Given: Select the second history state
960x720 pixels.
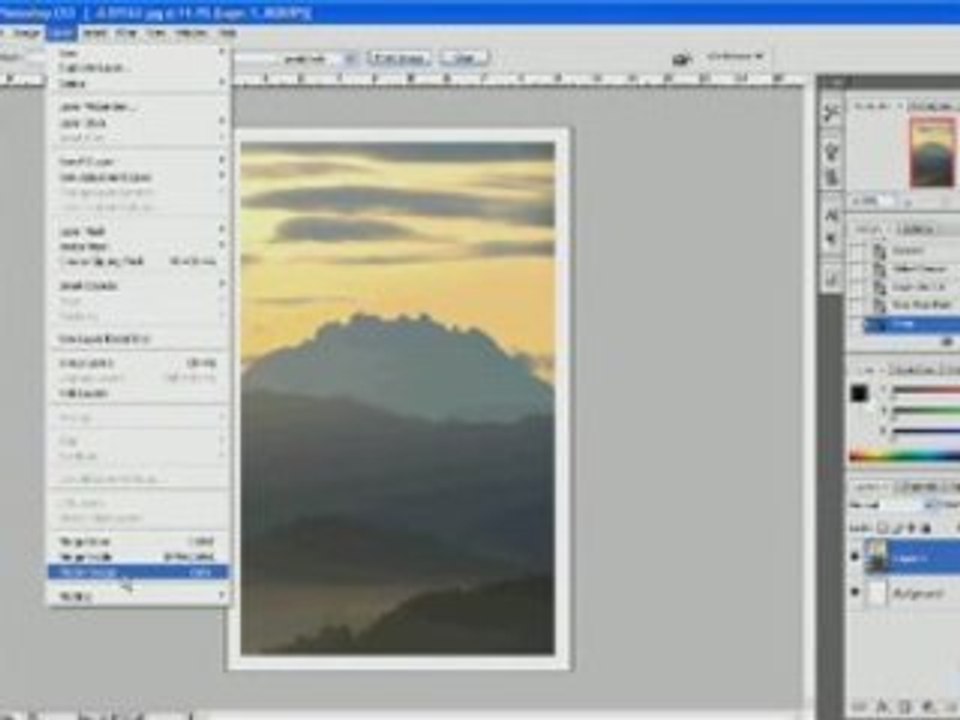Looking at the screenshot, I should pyautogui.click(x=911, y=269).
